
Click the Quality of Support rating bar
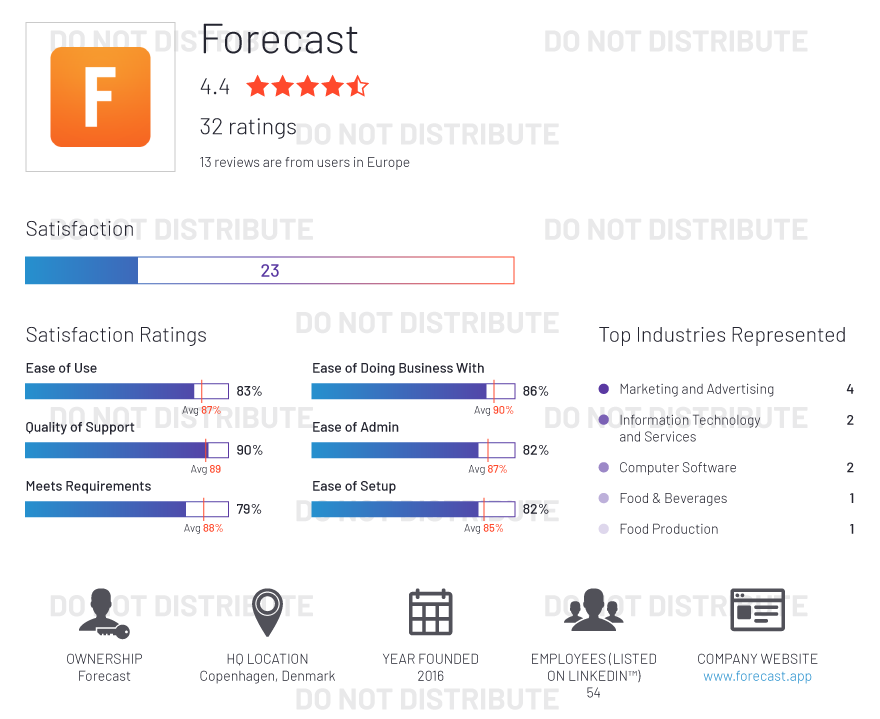(x=127, y=450)
